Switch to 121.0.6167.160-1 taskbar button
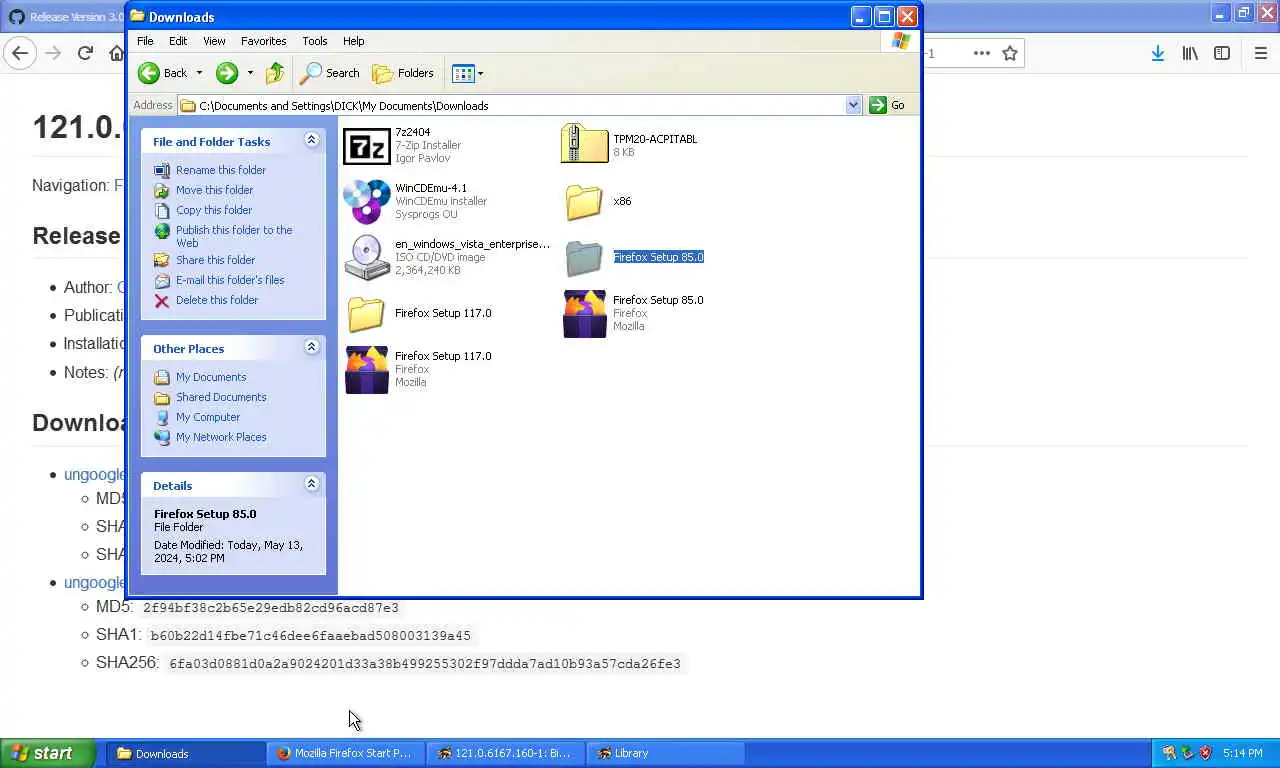Image resolution: width=1280 pixels, height=768 pixels. pos(506,753)
